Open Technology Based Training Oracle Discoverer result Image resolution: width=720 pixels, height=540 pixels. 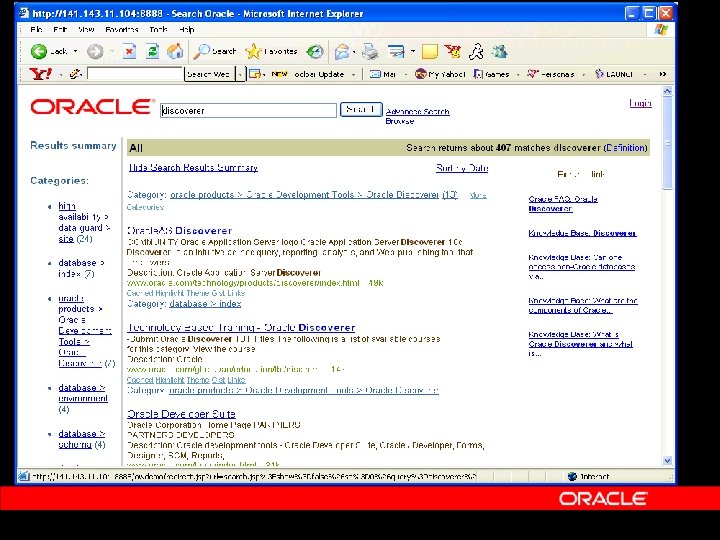pos(241,327)
